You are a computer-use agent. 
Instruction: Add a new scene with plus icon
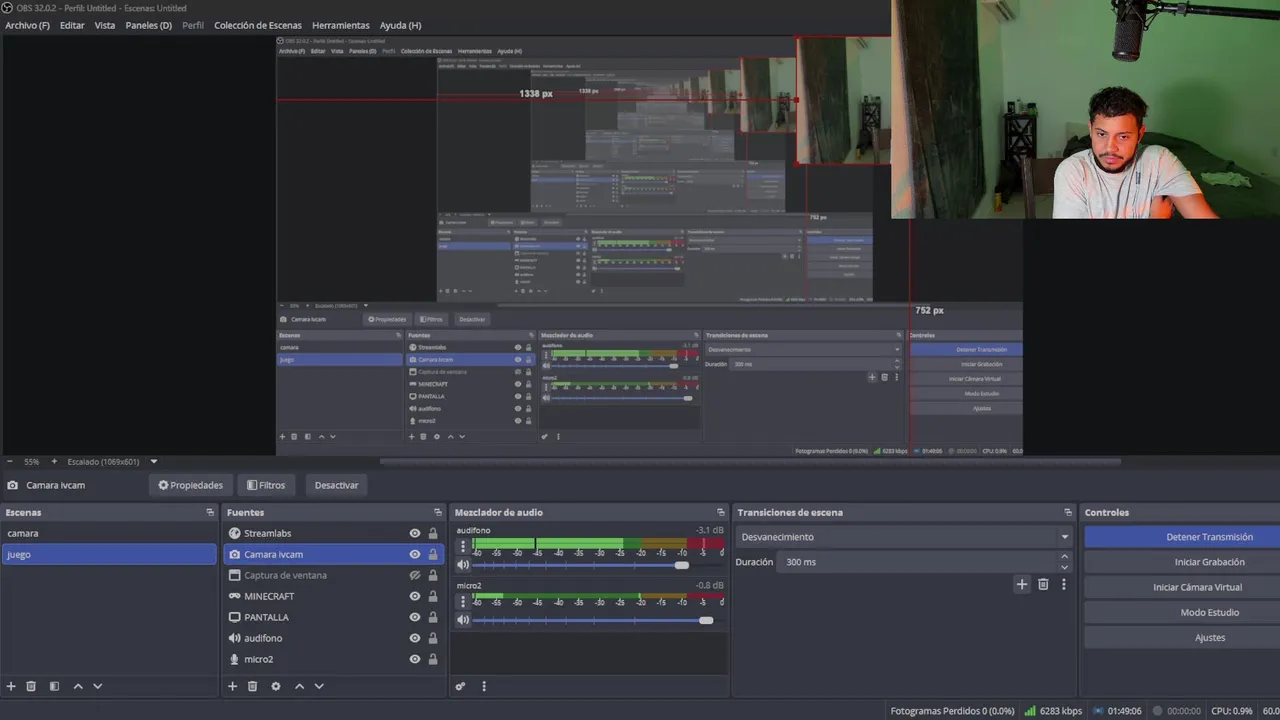point(11,686)
